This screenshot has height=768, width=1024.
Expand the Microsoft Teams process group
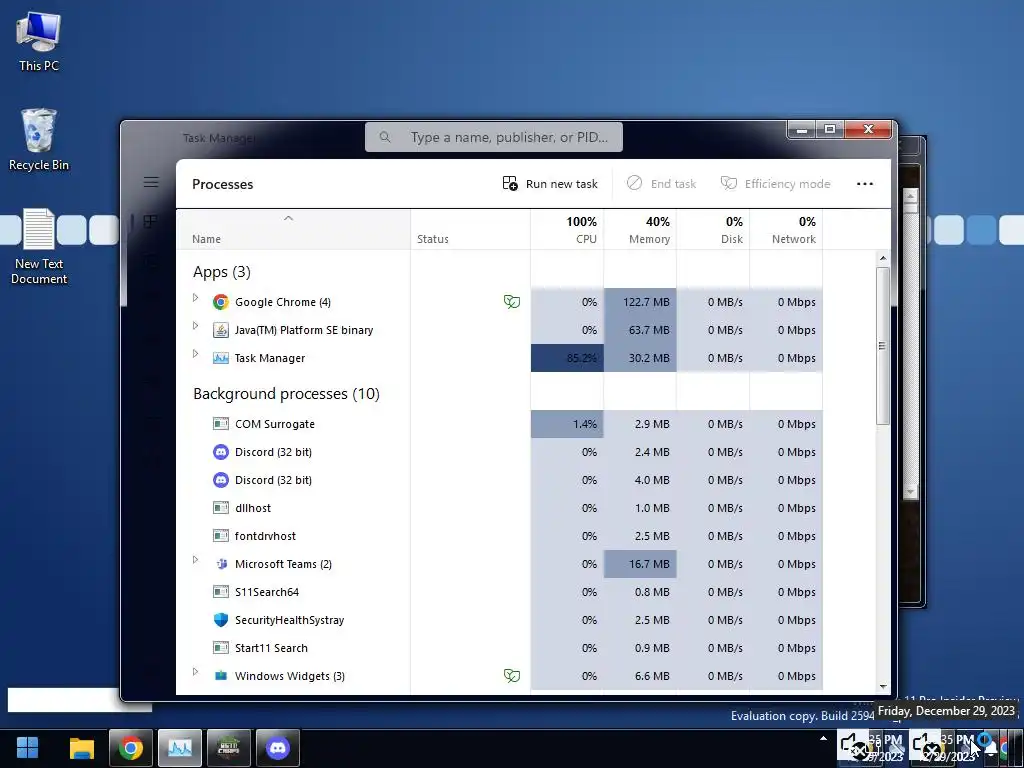tap(195, 560)
